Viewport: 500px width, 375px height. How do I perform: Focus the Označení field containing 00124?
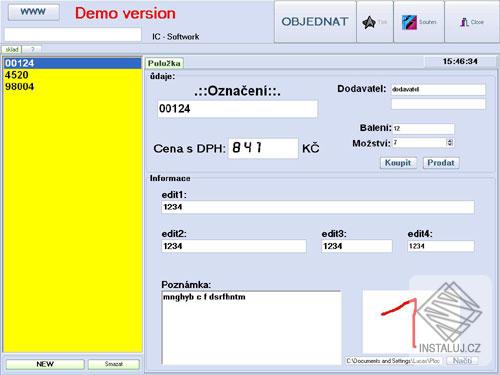click(x=237, y=109)
